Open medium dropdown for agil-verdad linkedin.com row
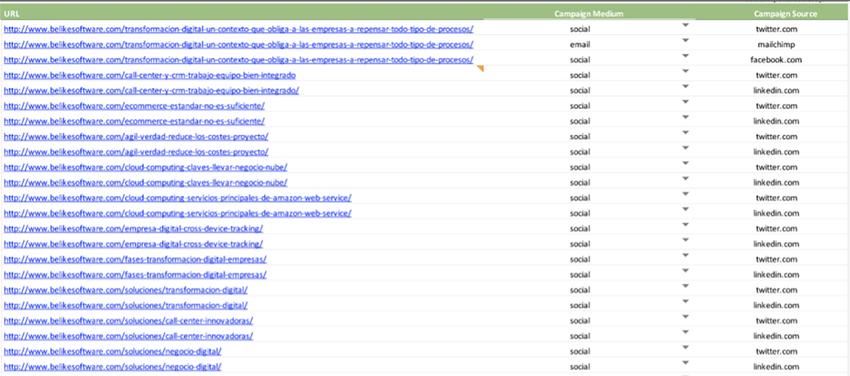This screenshot has width=850, height=376. (685, 148)
